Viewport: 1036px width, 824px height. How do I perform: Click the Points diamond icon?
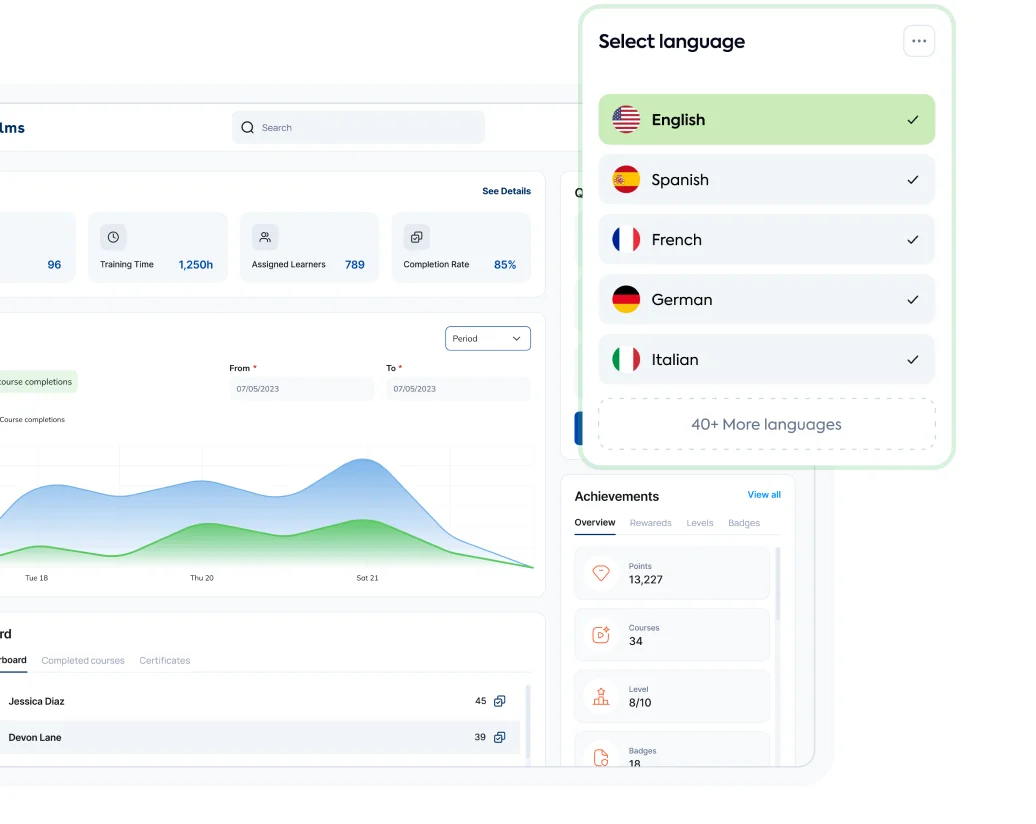(601, 573)
